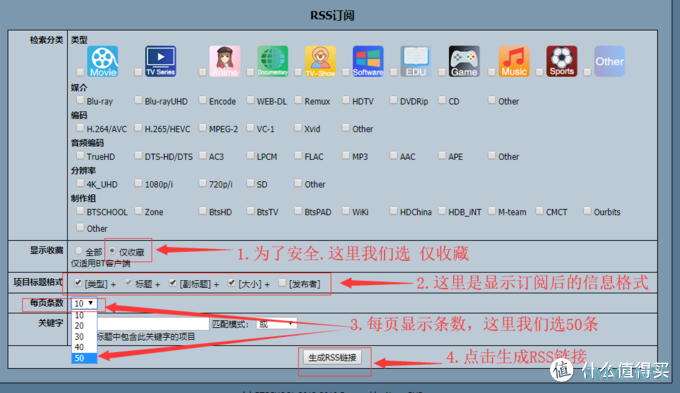This screenshot has width=680, height=393.
Task: Check the [发布者] title format box
Action: 282,283
